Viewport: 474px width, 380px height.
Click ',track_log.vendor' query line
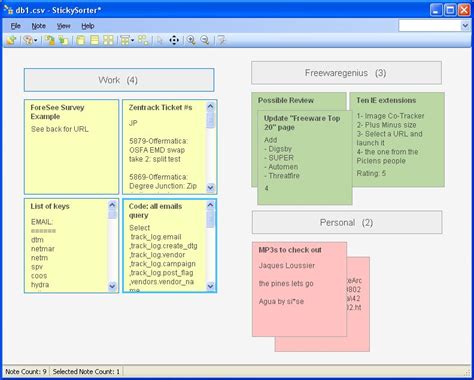point(157,255)
